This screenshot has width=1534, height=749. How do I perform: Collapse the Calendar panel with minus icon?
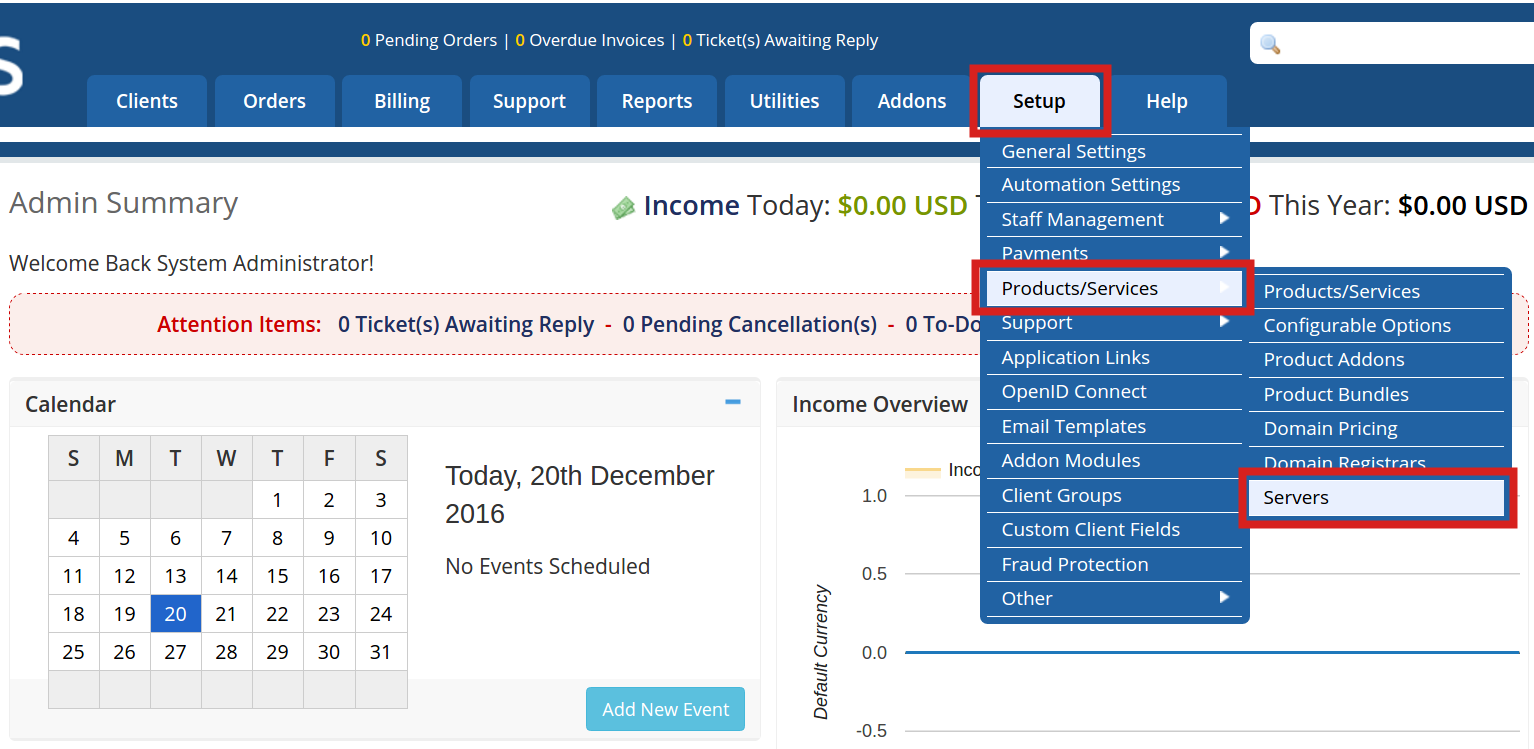[x=733, y=402]
